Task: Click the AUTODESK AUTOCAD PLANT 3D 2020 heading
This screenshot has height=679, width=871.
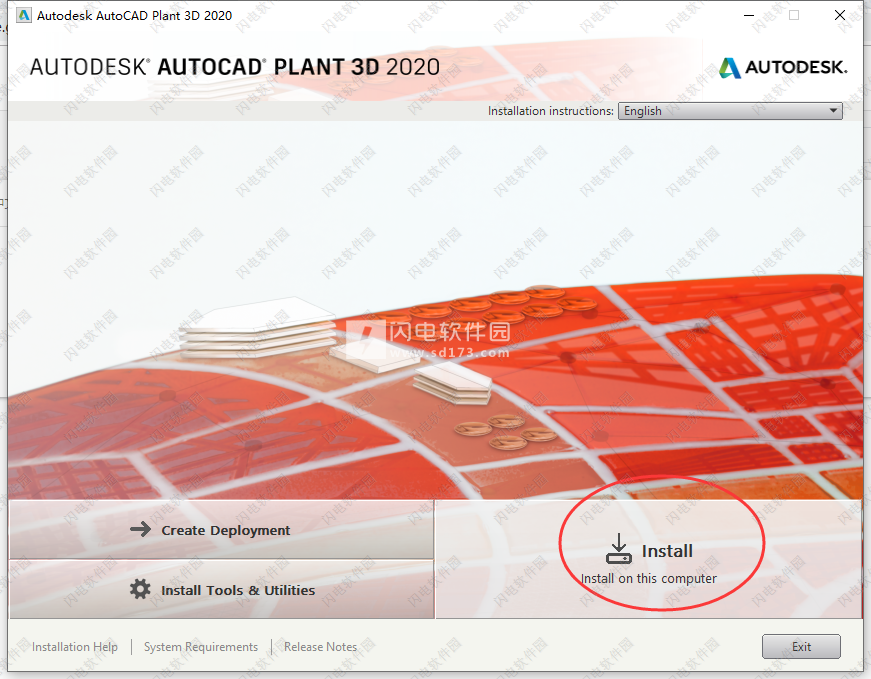Action: [x=234, y=67]
